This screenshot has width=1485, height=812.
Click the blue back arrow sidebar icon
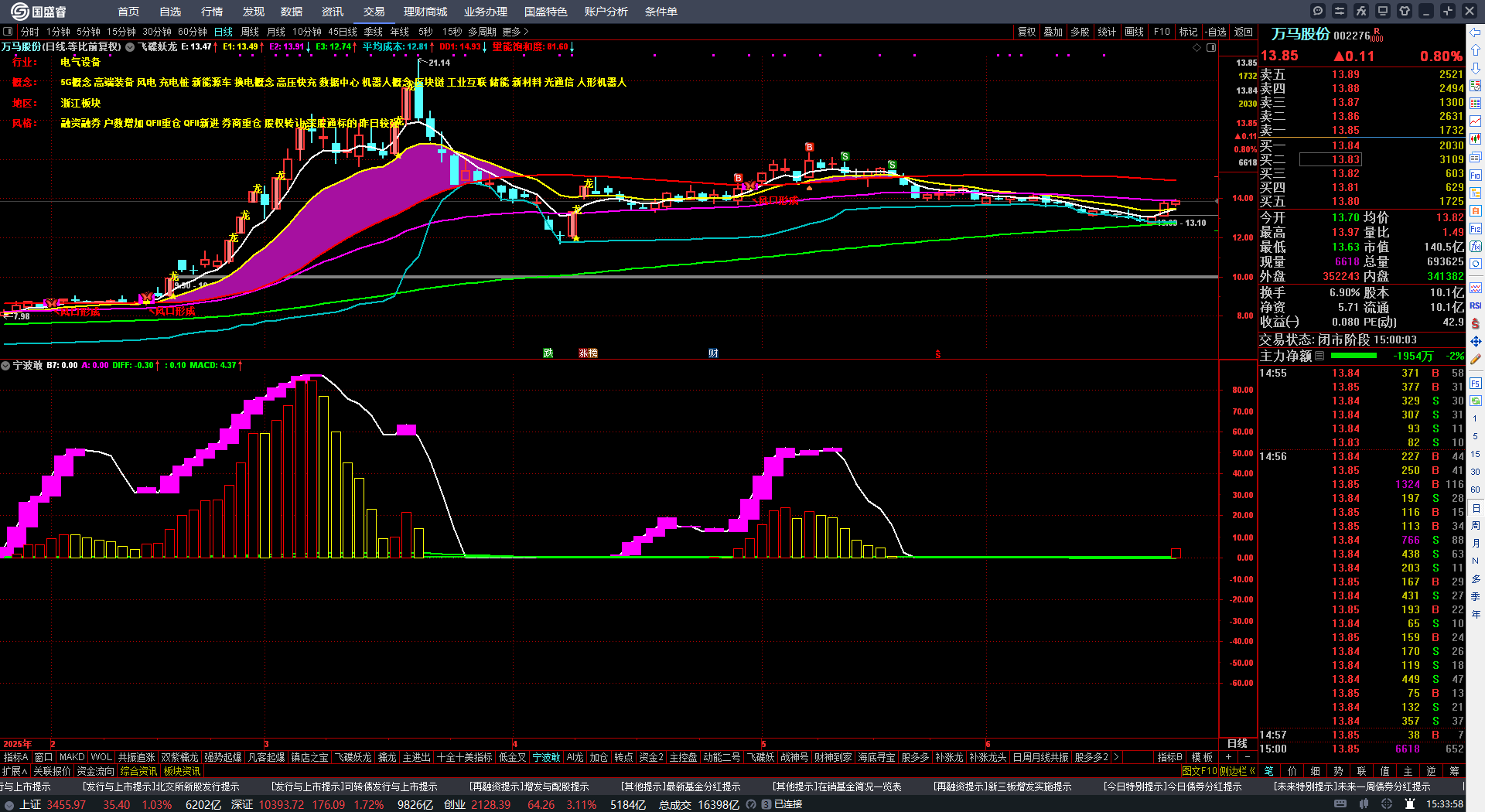1476,32
